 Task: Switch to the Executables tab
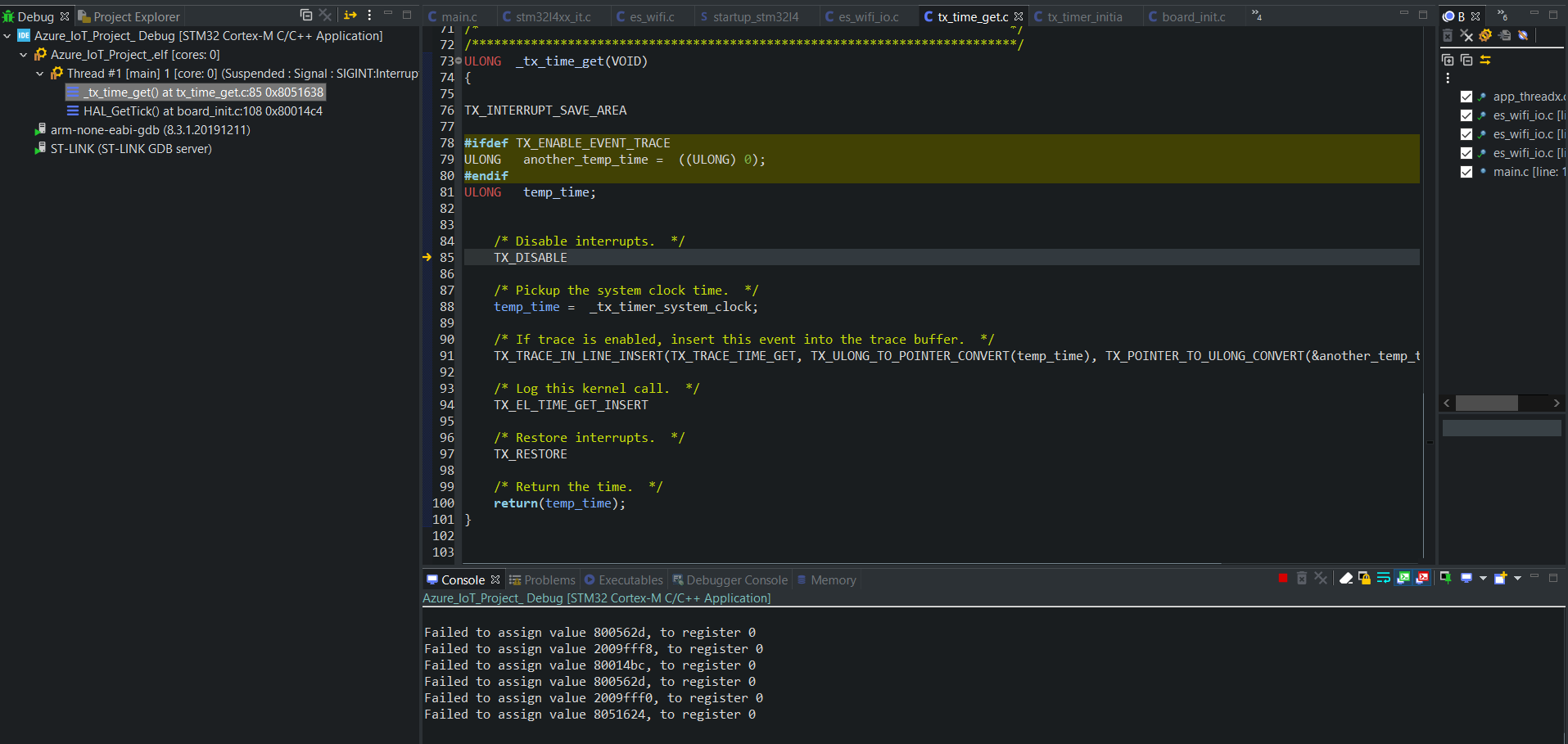click(x=623, y=580)
